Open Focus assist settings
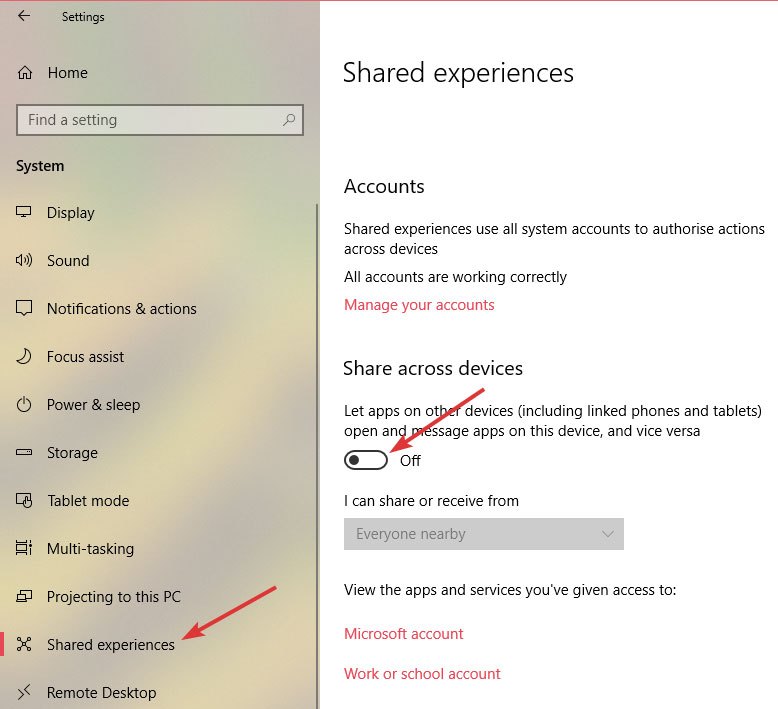The width and height of the screenshot is (778, 709). click(x=85, y=357)
